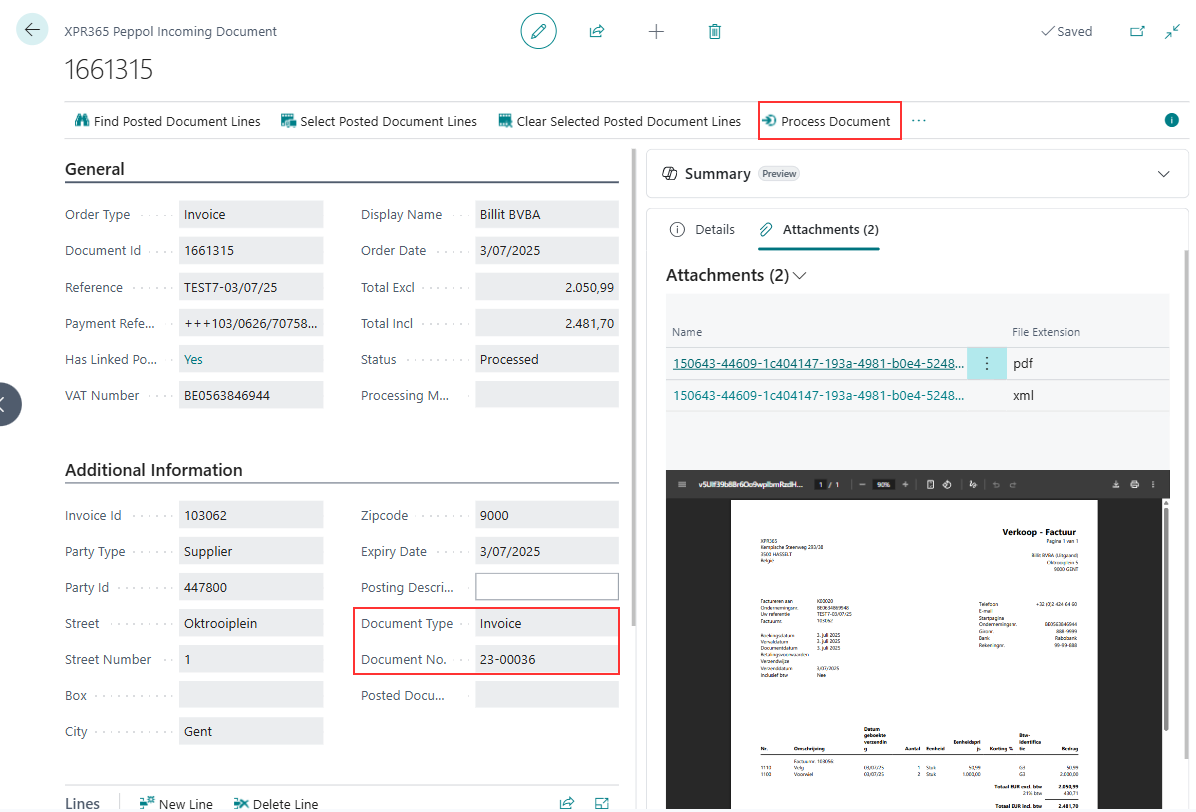The image size is (1196, 812).
Task: Click Process Document action
Action: (829, 121)
